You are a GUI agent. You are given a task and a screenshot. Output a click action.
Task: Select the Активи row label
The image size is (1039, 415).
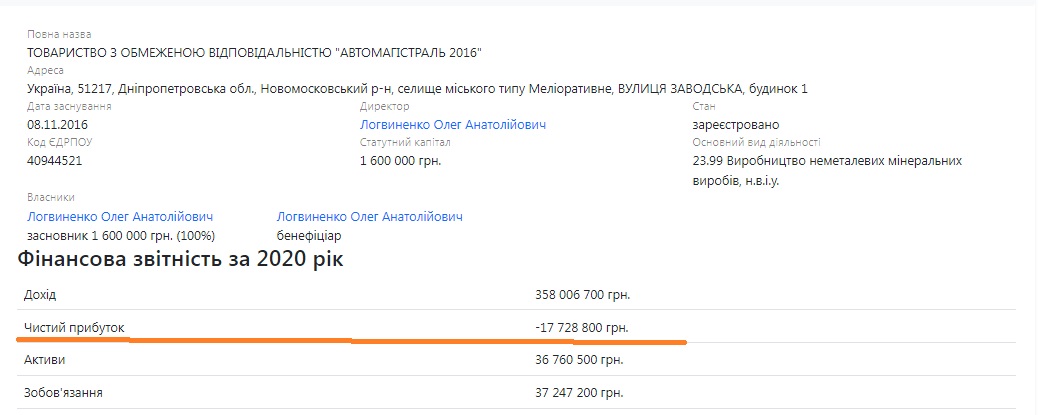coord(46,360)
